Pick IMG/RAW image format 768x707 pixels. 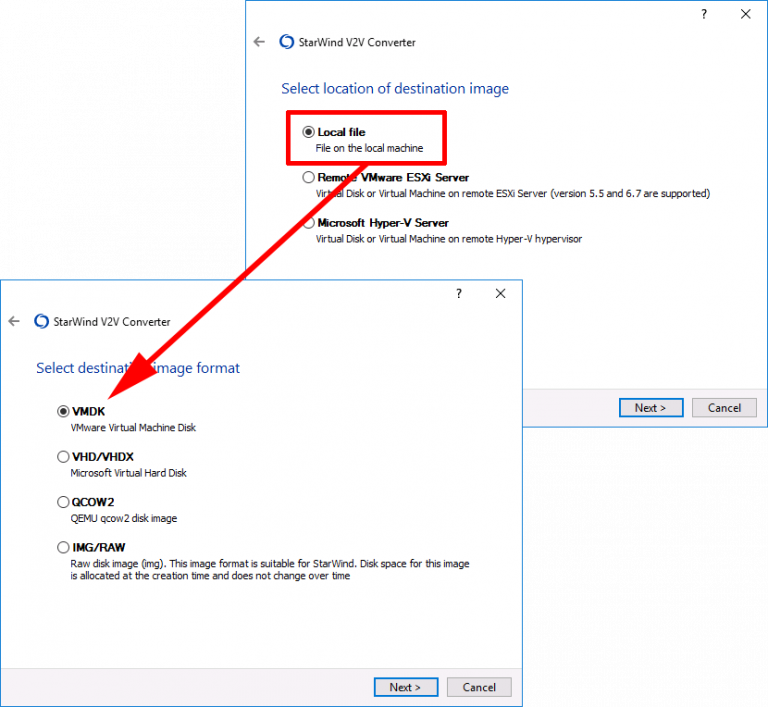coord(63,547)
